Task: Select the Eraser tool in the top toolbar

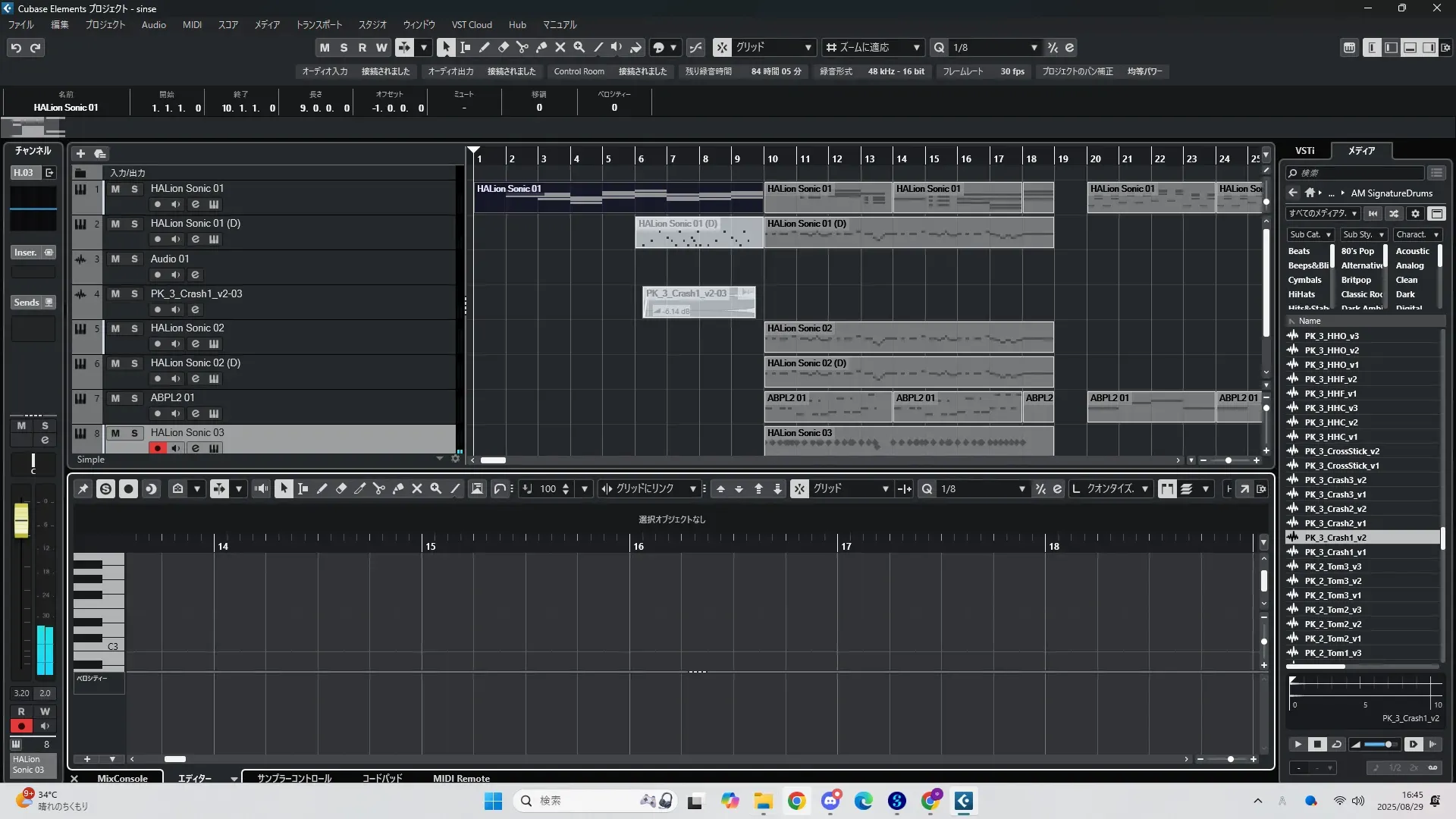Action: pyautogui.click(x=503, y=47)
